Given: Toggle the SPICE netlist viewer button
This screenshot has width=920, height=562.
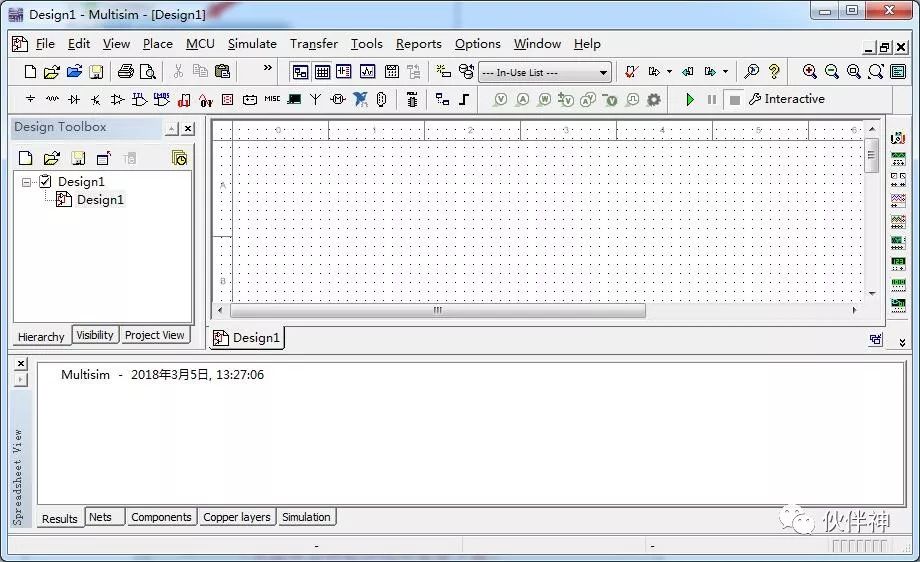Looking at the screenshot, I should pyautogui.click(x=344, y=72).
